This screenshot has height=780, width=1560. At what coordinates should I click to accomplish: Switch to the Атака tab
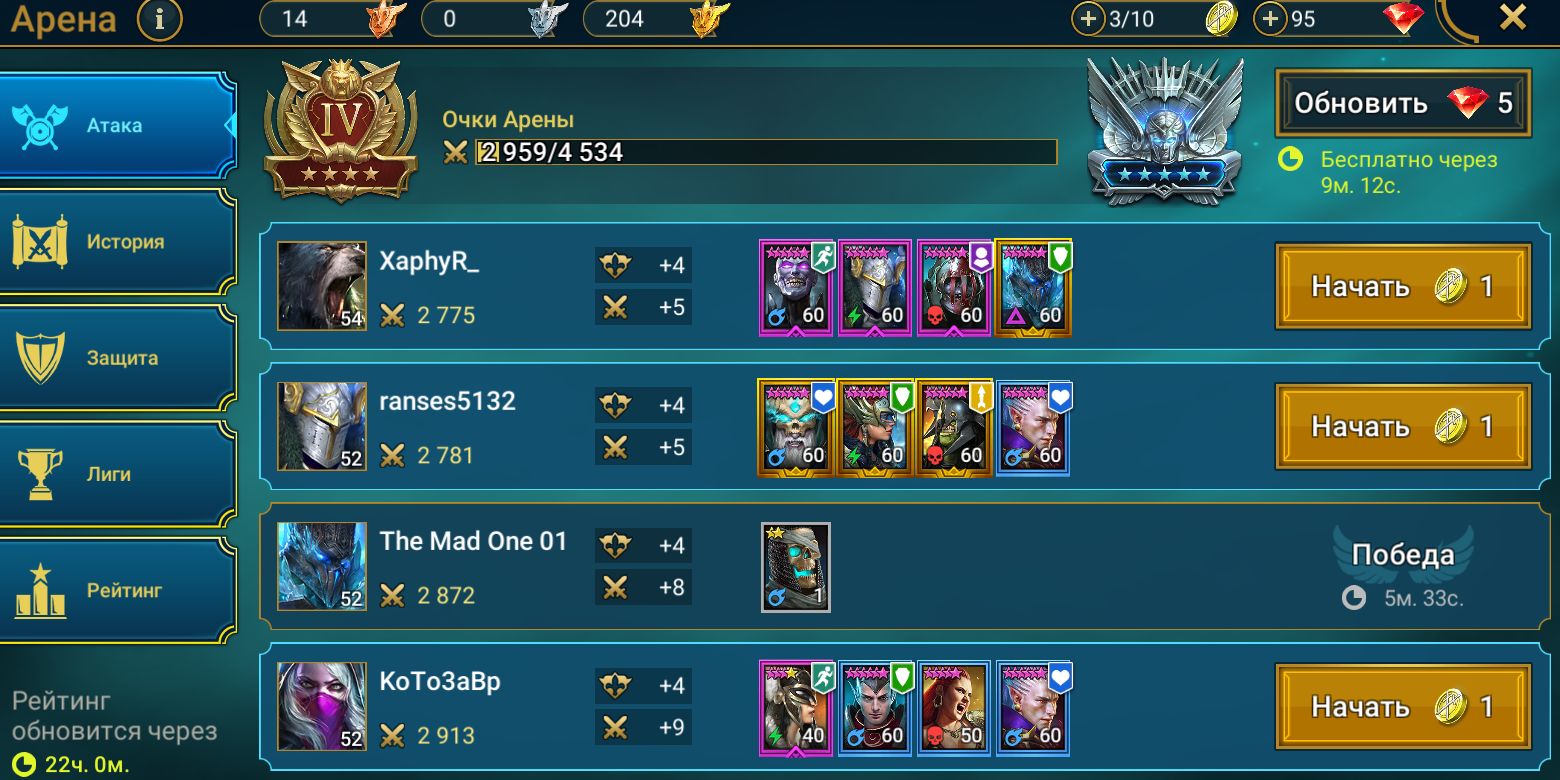coord(118,126)
